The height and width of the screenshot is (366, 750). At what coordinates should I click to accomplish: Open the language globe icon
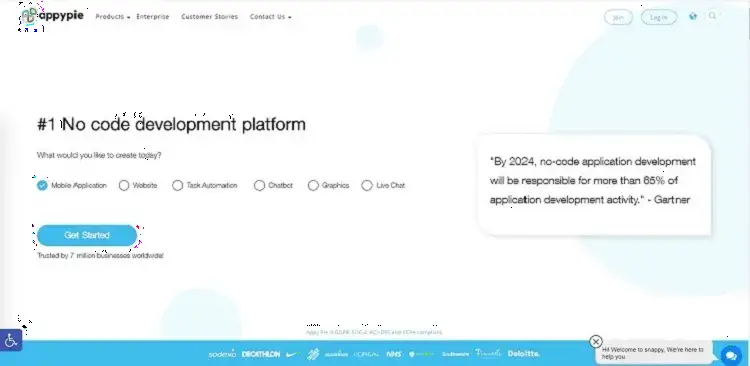693,16
